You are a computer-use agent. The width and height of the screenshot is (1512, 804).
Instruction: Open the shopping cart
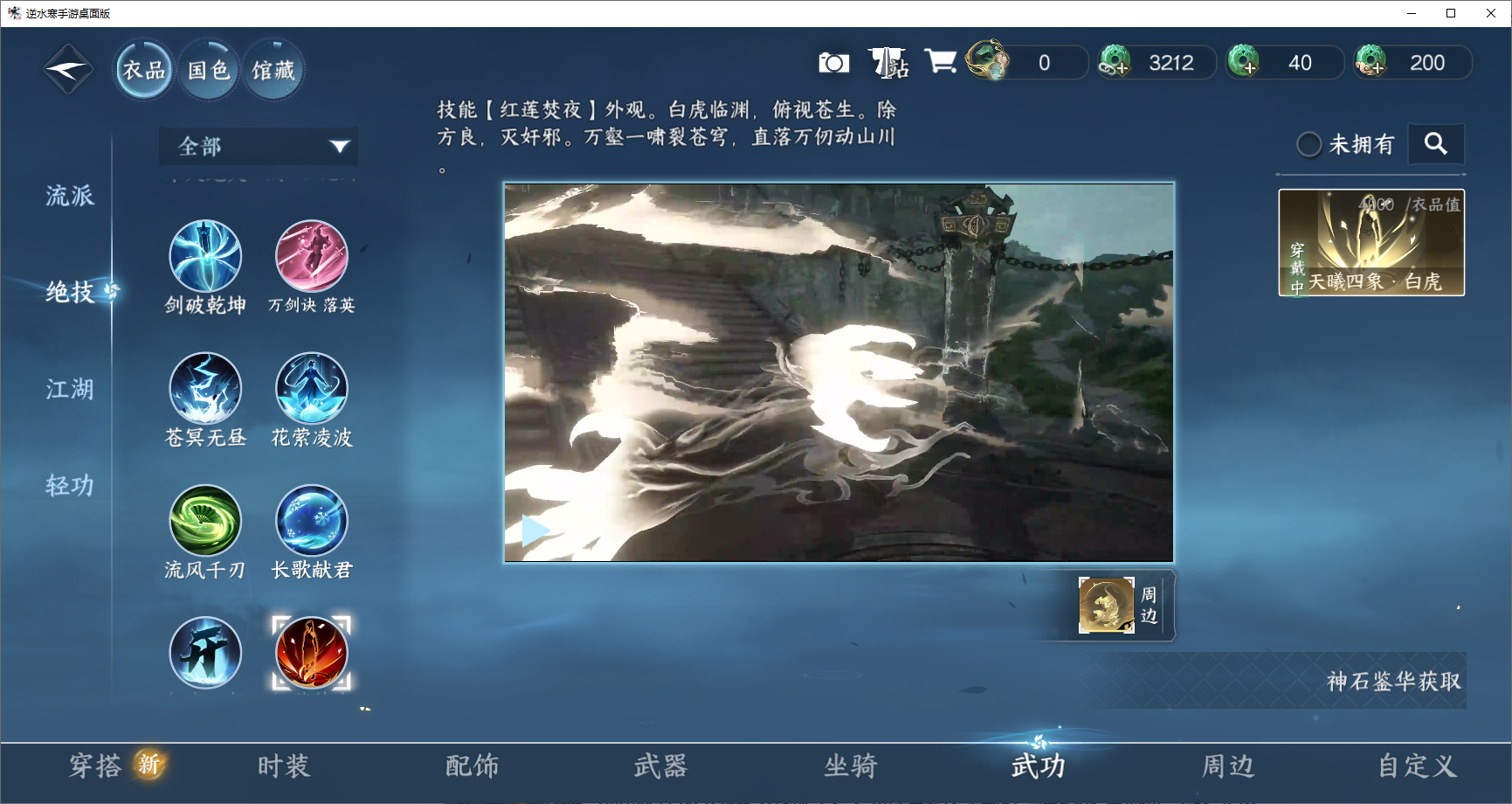pos(941,61)
